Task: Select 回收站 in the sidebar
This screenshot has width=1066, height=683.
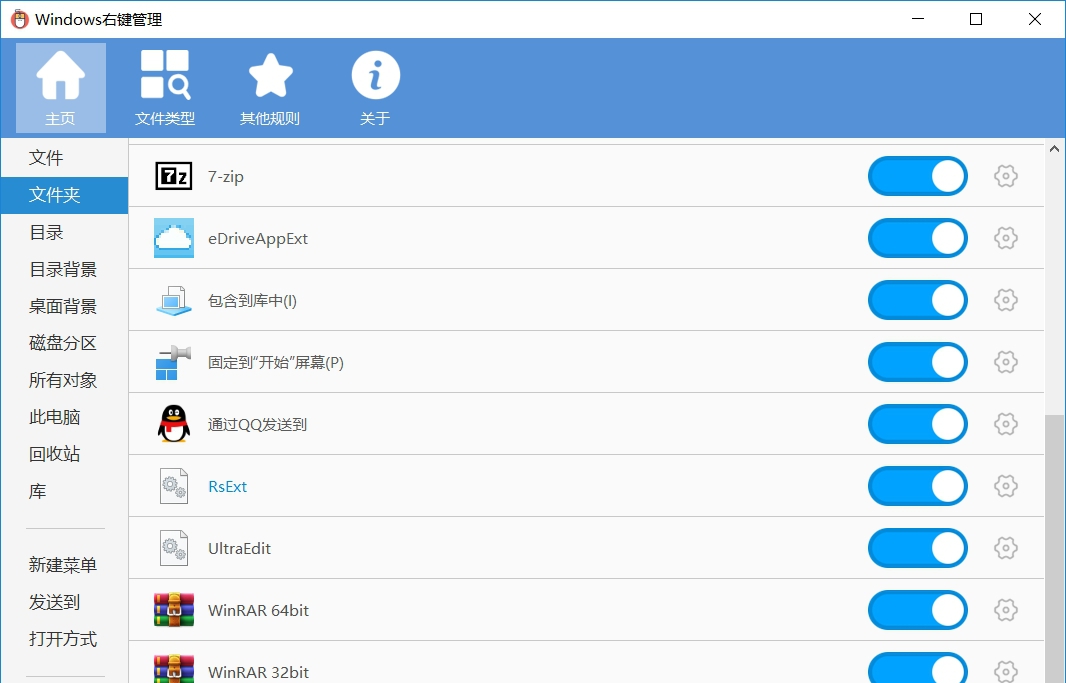Action: [x=62, y=454]
